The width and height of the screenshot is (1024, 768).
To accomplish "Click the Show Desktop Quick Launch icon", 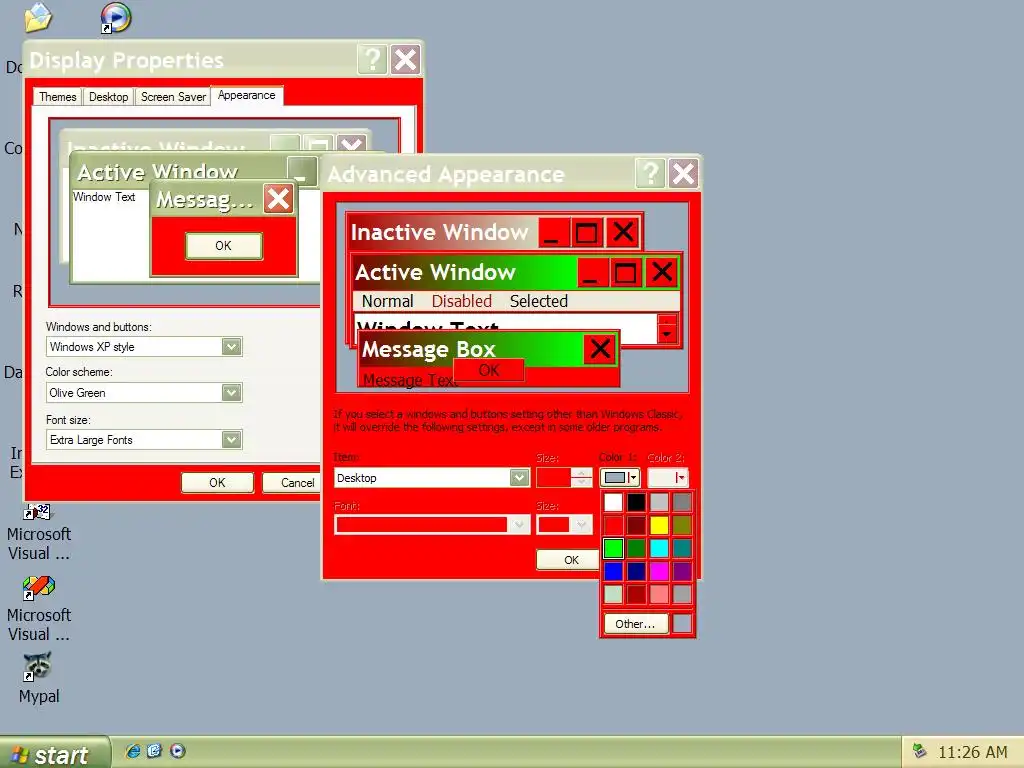I will pyautogui.click(x=154, y=751).
